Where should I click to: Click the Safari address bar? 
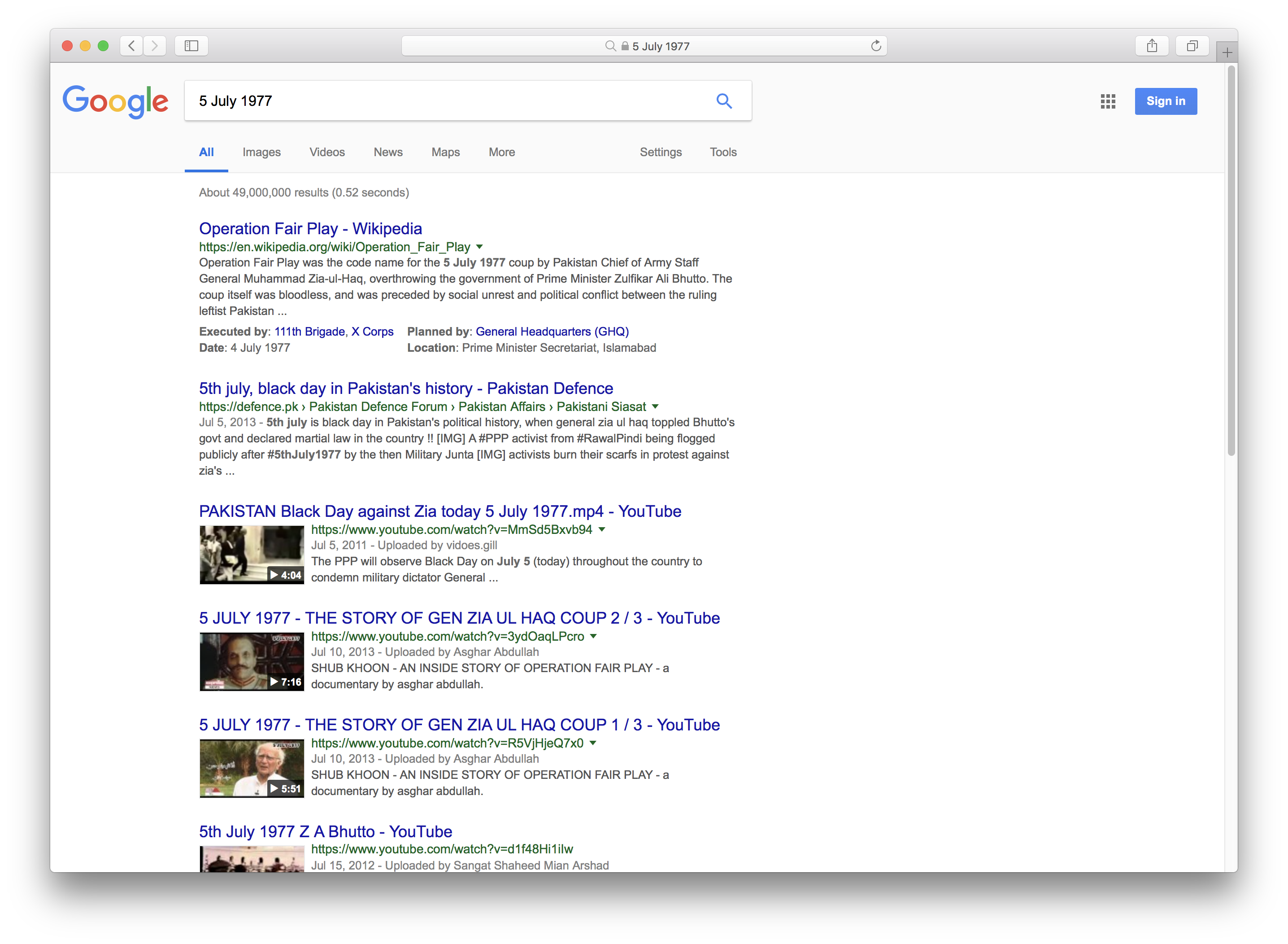tap(644, 46)
